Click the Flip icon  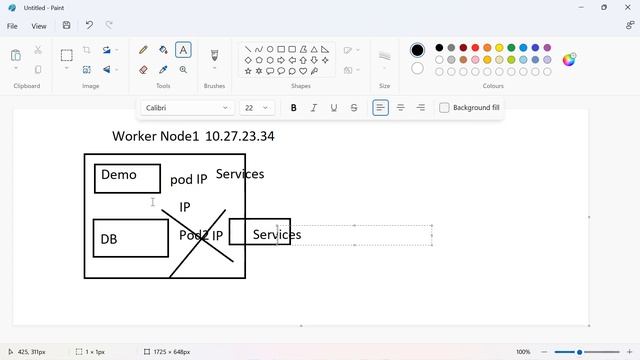tap(107, 70)
